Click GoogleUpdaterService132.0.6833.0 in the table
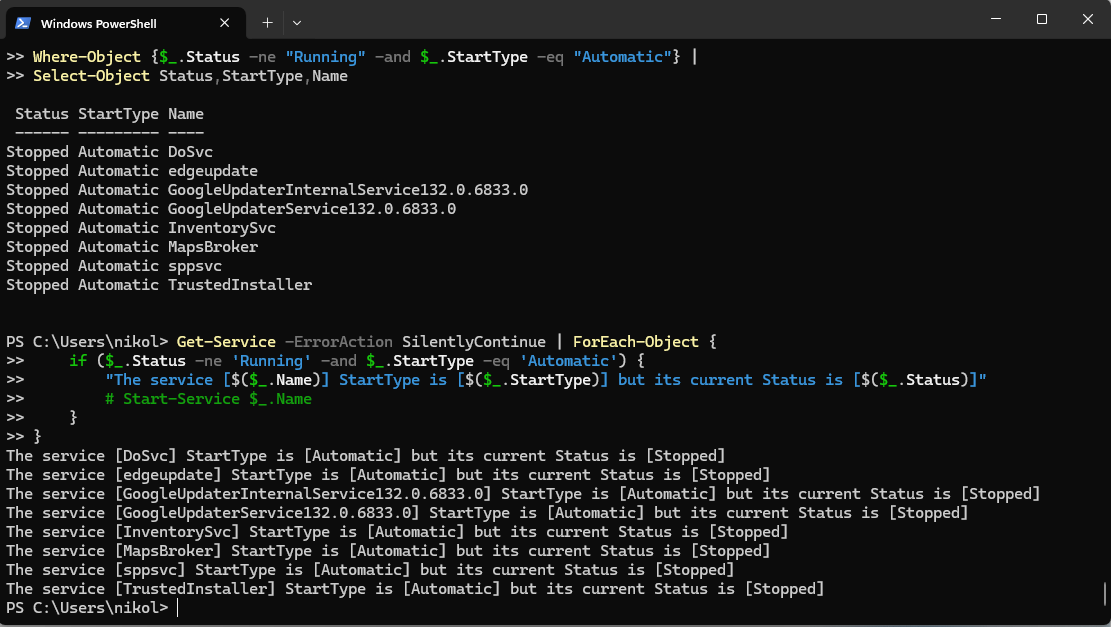The width and height of the screenshot is (1111, 627). pos(312,209)
